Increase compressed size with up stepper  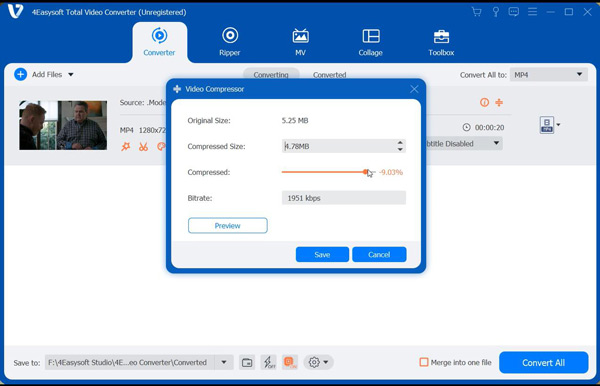point(400,143)
